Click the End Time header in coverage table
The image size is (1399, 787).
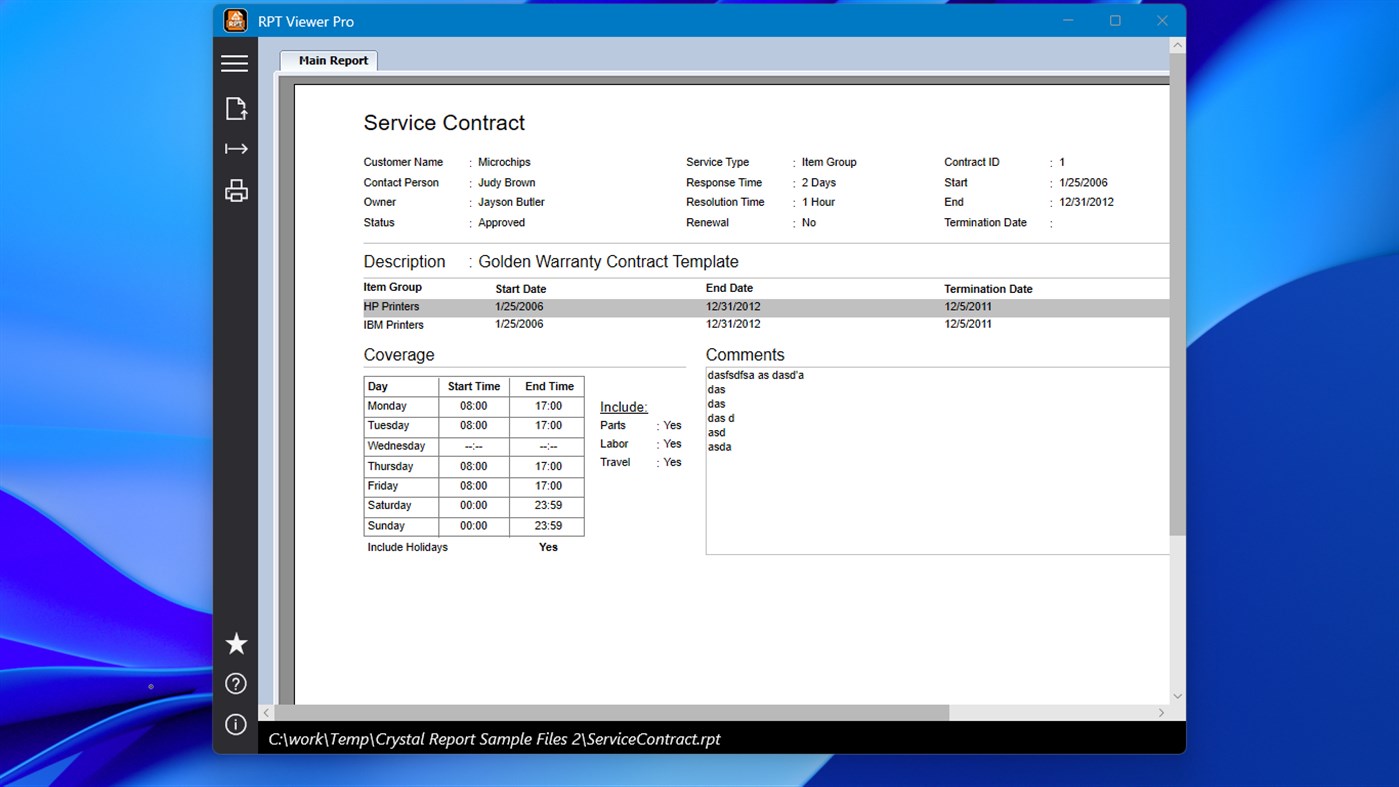click(549, 386)
